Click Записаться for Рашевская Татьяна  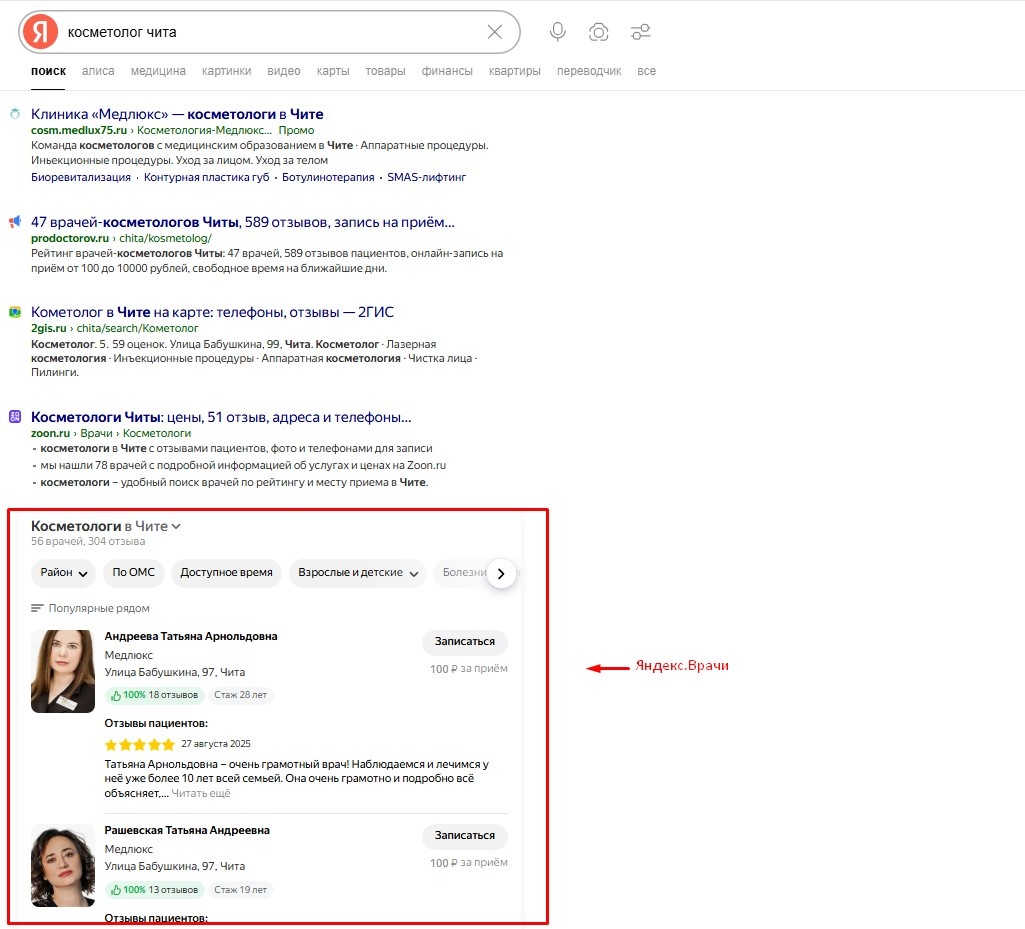(x=465, y=836)
